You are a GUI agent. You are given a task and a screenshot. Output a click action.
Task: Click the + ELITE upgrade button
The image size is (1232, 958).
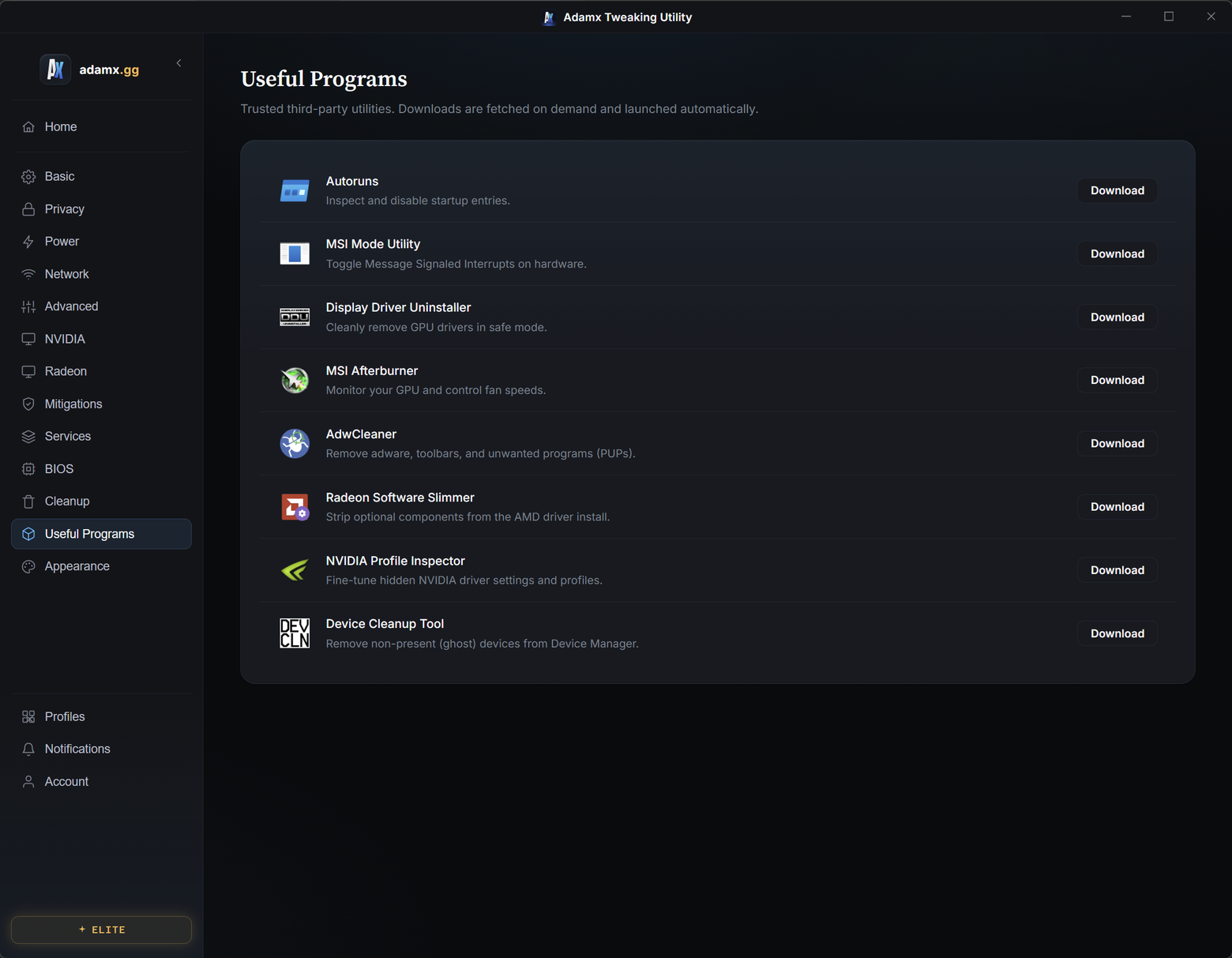coord(101,930)
